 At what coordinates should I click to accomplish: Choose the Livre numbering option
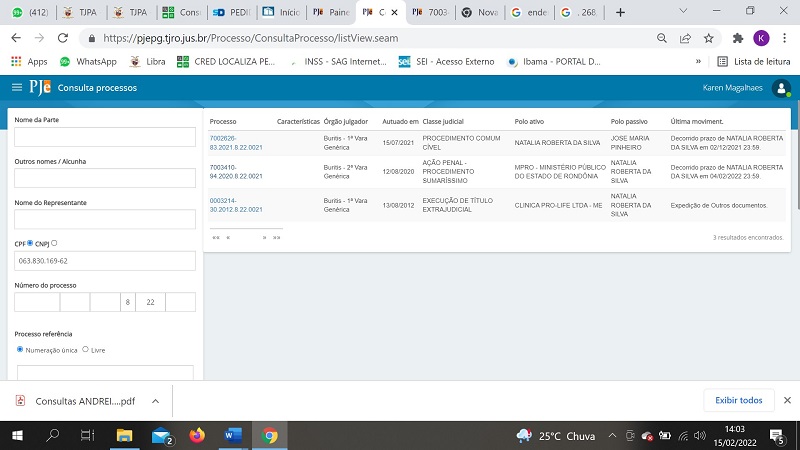[x=85, y=349]
